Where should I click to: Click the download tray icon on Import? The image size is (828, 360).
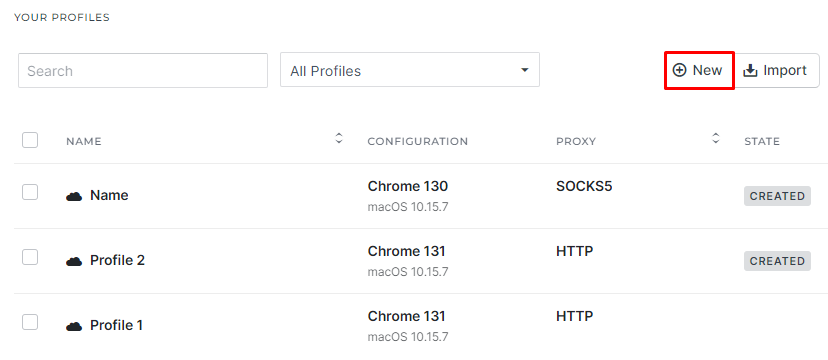pyautogui.click(x=750, y=70)
